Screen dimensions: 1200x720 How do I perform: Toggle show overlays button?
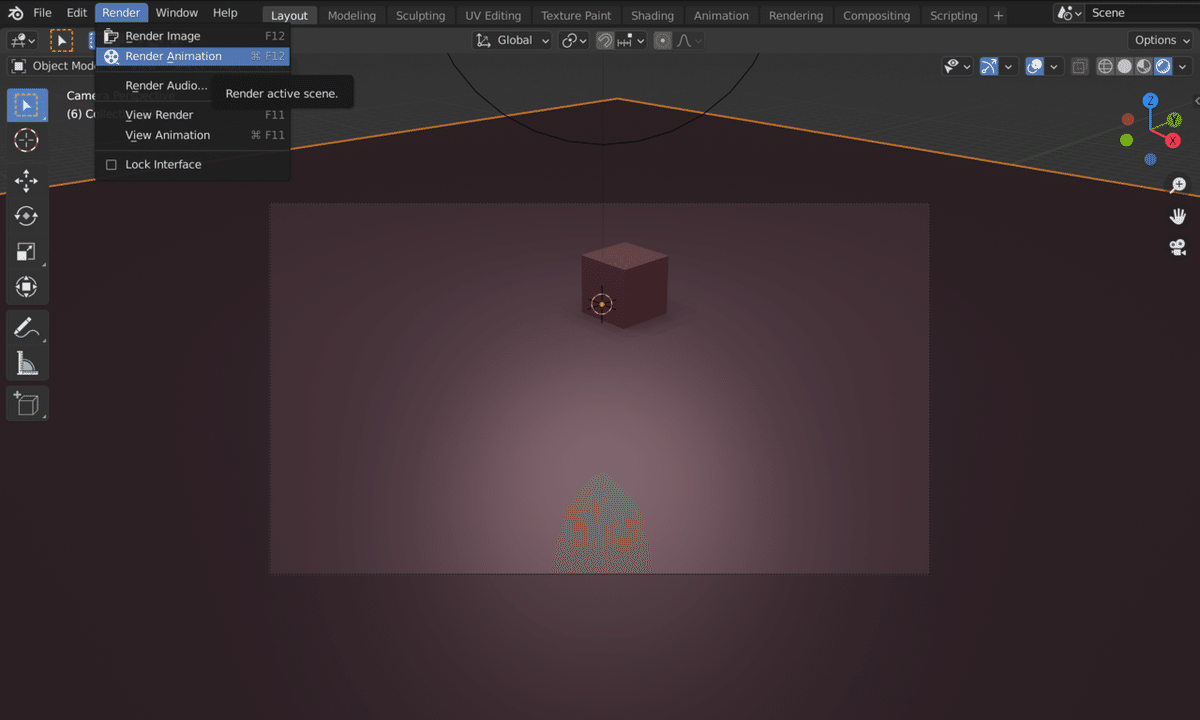1035,66
